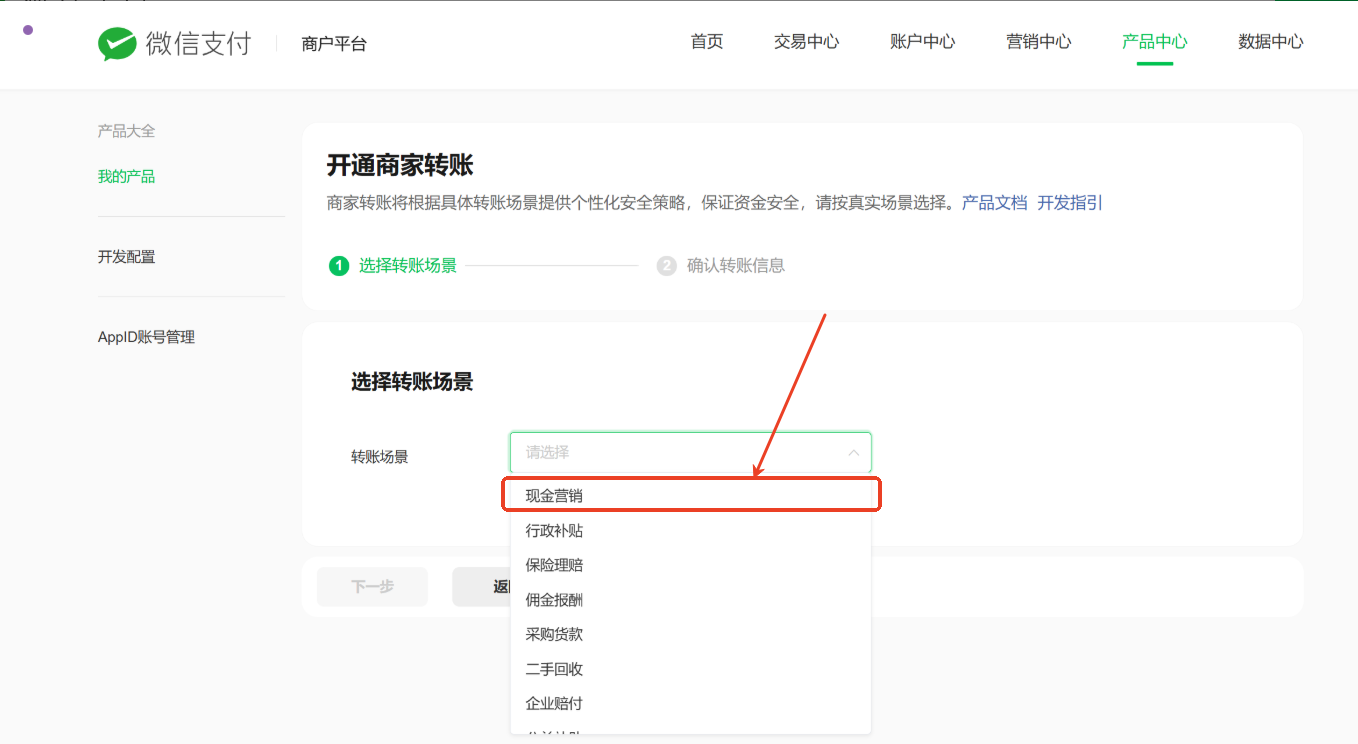The height and width of the screenshot is (744, 1358).
Task: Click step 2 确认转账信息 indicator
Action: [x=721, y=265]
